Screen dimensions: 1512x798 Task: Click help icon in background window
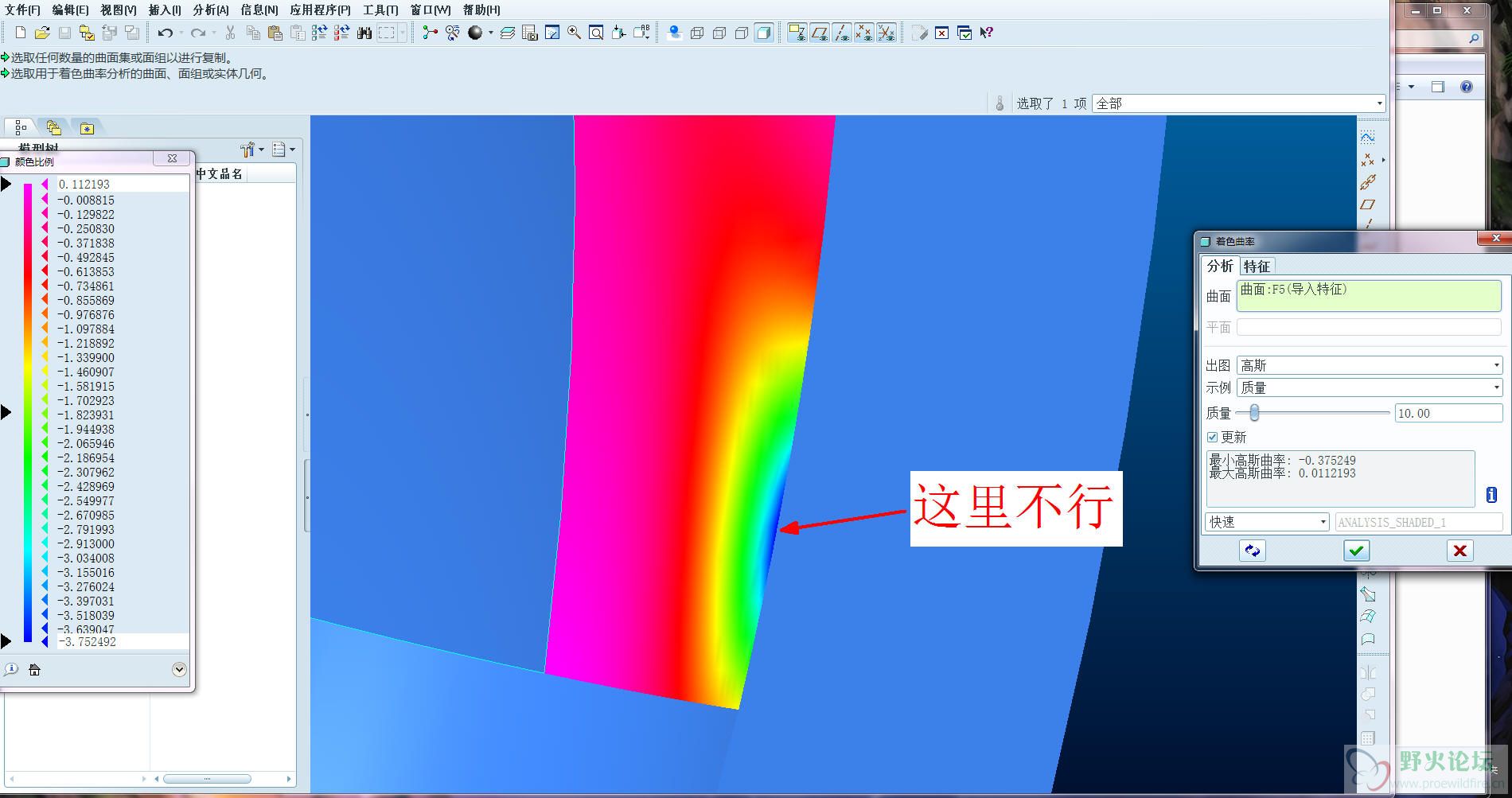(1467, 87)
